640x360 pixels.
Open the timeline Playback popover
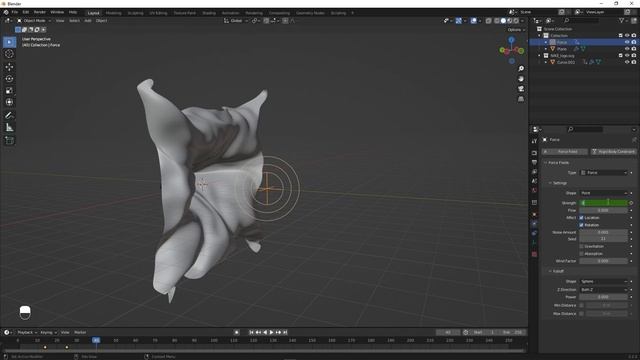(x=27, y=332)
